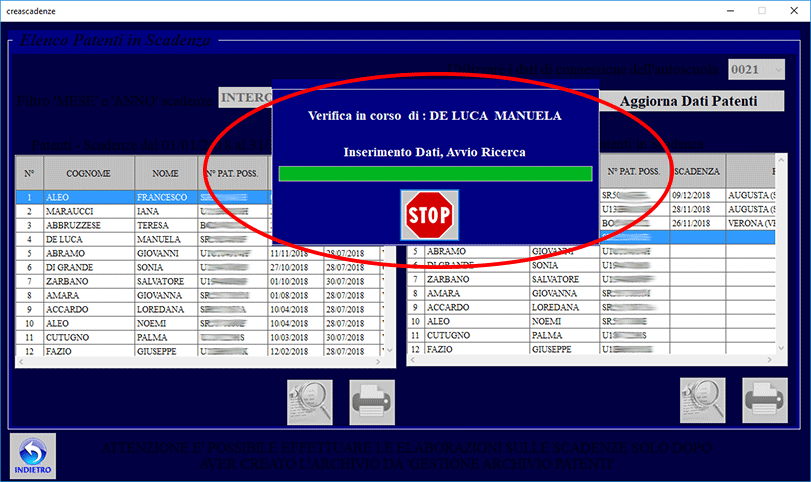The width and height of the screenshot is (811, 482).
Task: Click the 12/02/2018 date in the FAZIO row
Action: [289, 351]
